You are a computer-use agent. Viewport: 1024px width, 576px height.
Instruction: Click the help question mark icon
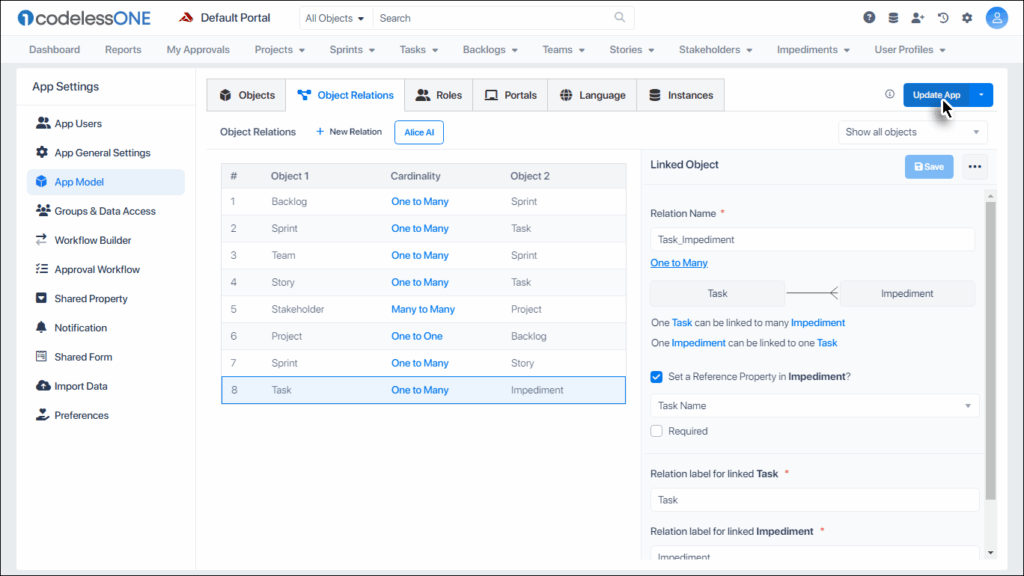coord(869,18)
